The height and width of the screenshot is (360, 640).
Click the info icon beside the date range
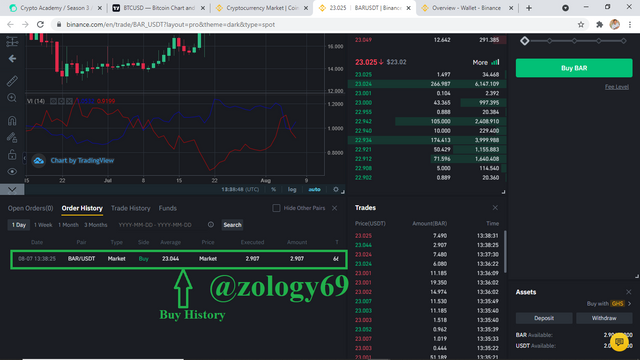[x=211, y=225]
